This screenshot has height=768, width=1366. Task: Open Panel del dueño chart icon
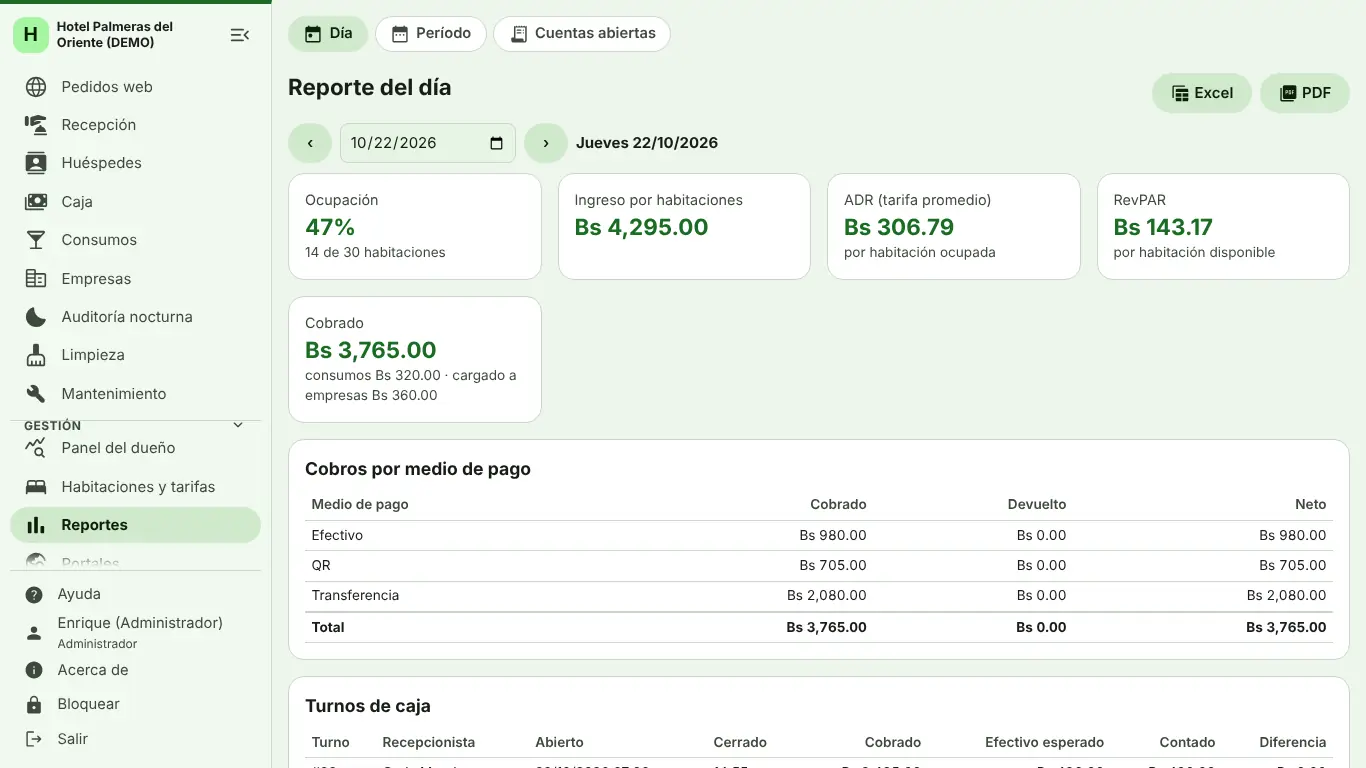pyautogui.click(x=36, y=448)
